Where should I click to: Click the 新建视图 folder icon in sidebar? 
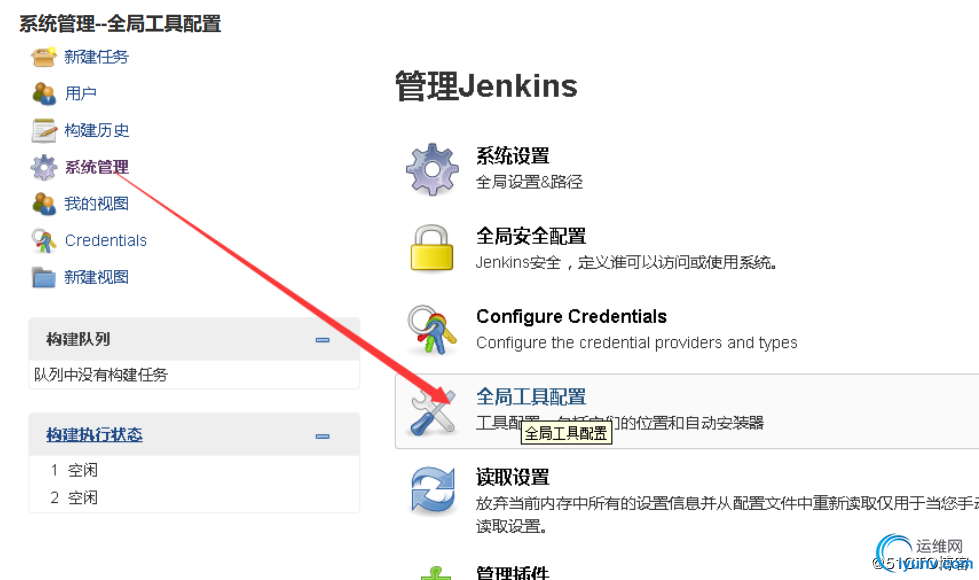44,277
